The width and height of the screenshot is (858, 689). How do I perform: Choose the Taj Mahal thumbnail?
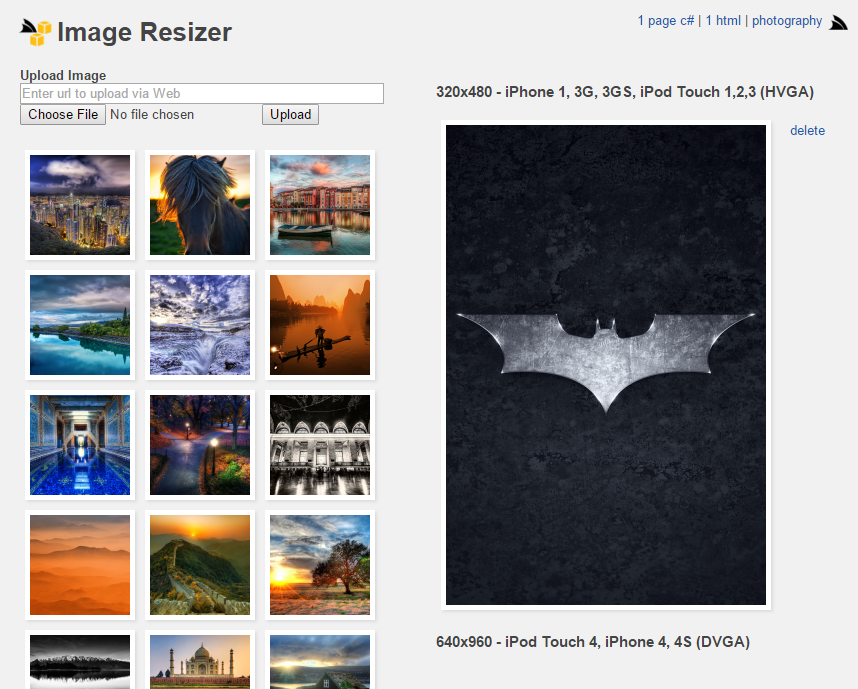click(x=200, y=661)
